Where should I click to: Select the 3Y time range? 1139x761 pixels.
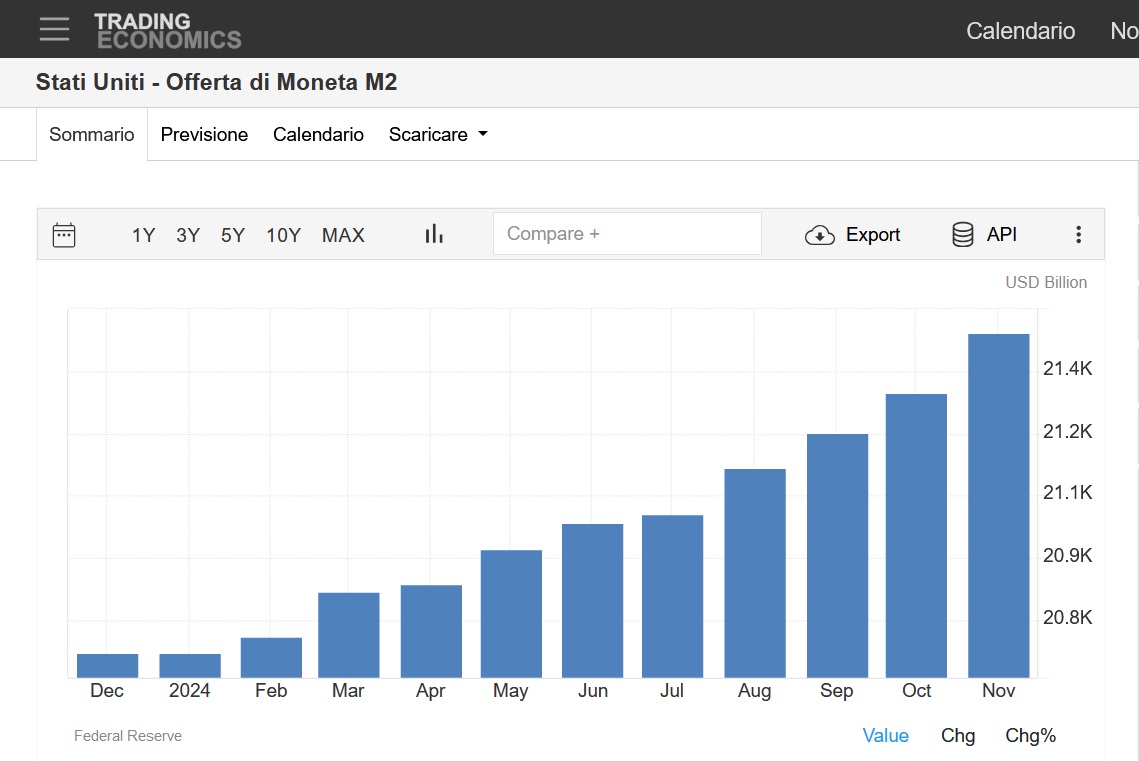(x=187, y=235)
